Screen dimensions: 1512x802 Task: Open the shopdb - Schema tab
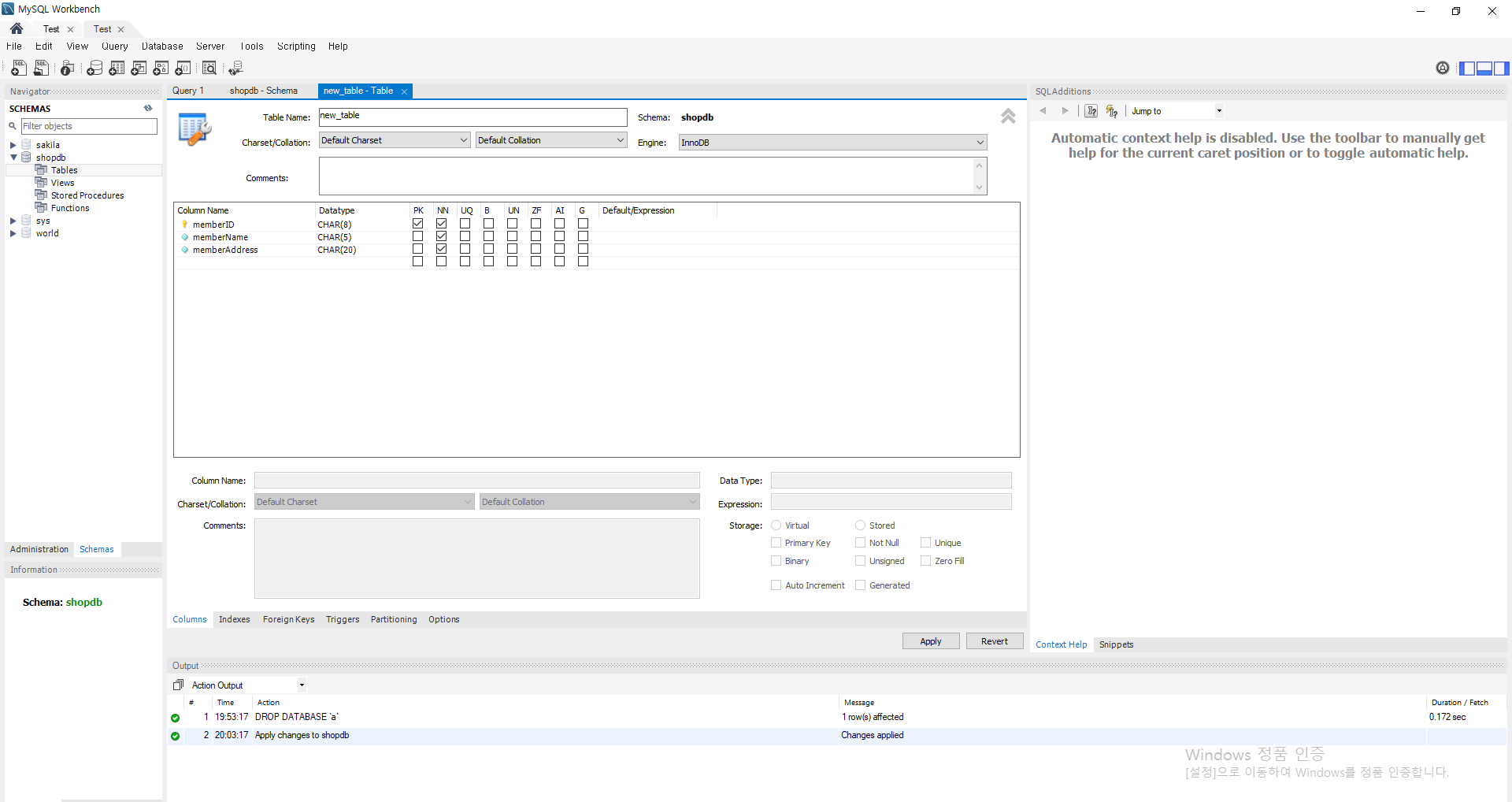point(264,91)
